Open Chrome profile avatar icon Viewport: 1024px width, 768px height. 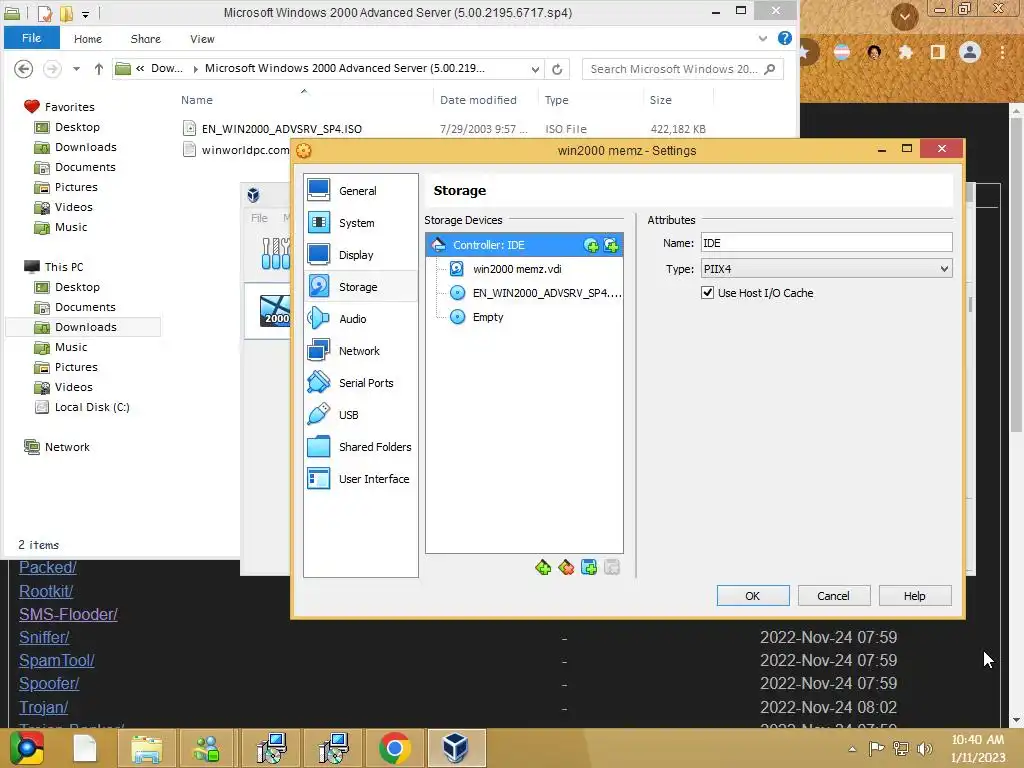point(970,52)
